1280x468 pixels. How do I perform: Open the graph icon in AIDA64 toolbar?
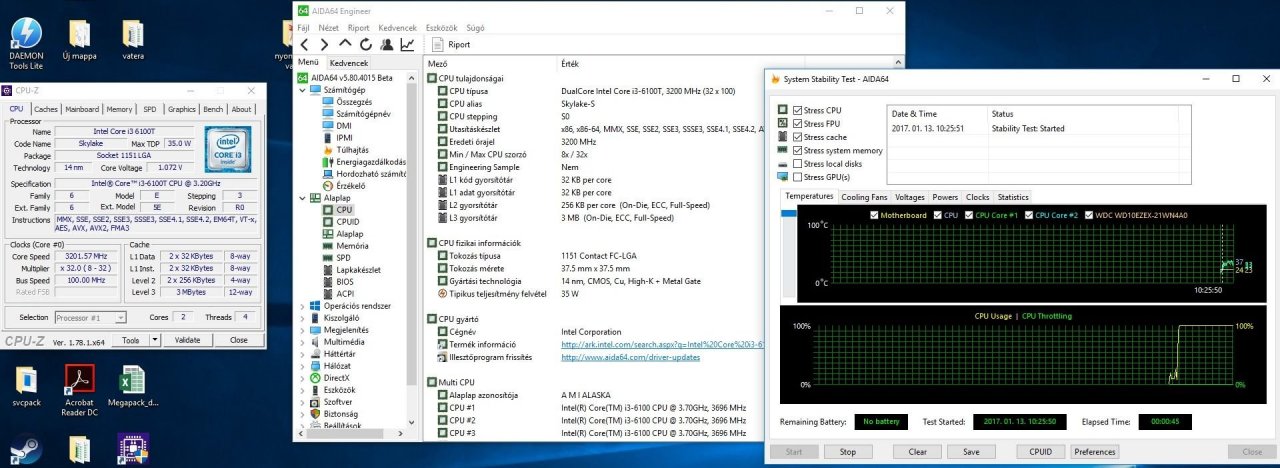tap(407, 44)
